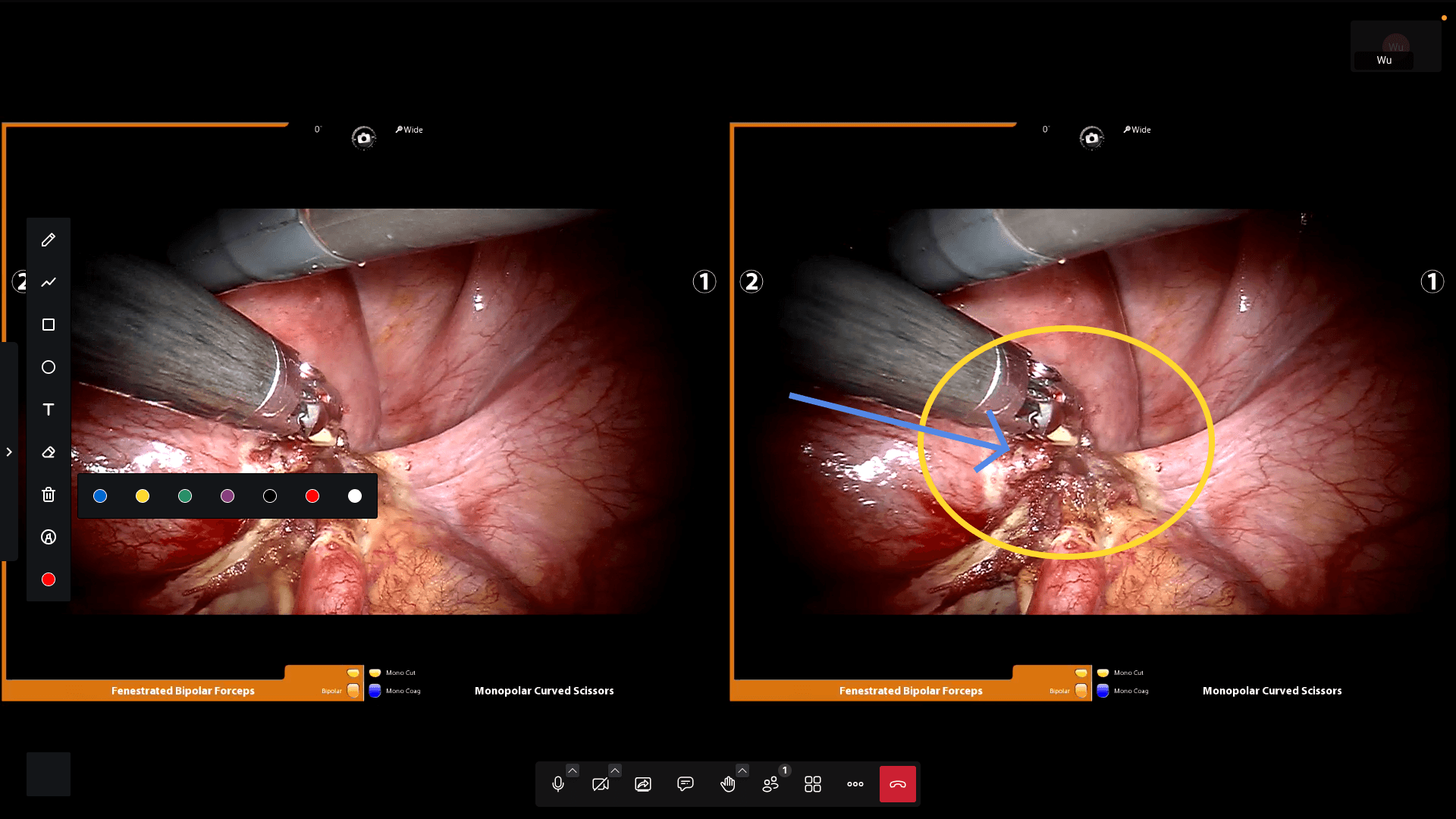Choose the circle shape tool

pyautogui.click(x=49, y=367)
